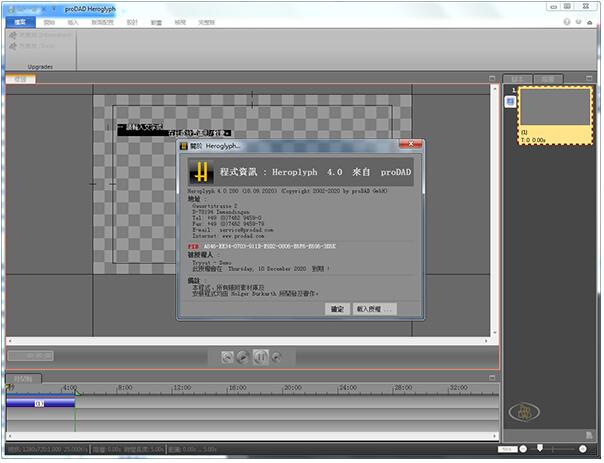Click the white PIN serial code text
Image resolution: width=604 pixels, height=463 pixels.
[270, 246]
